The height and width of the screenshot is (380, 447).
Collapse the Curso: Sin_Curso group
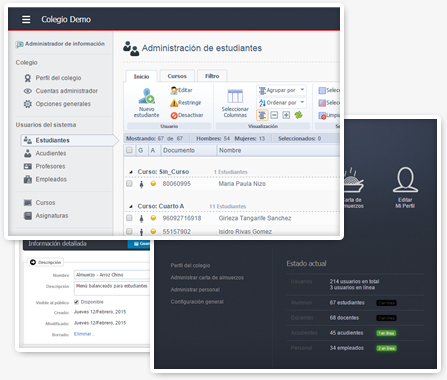coord(131,172)
